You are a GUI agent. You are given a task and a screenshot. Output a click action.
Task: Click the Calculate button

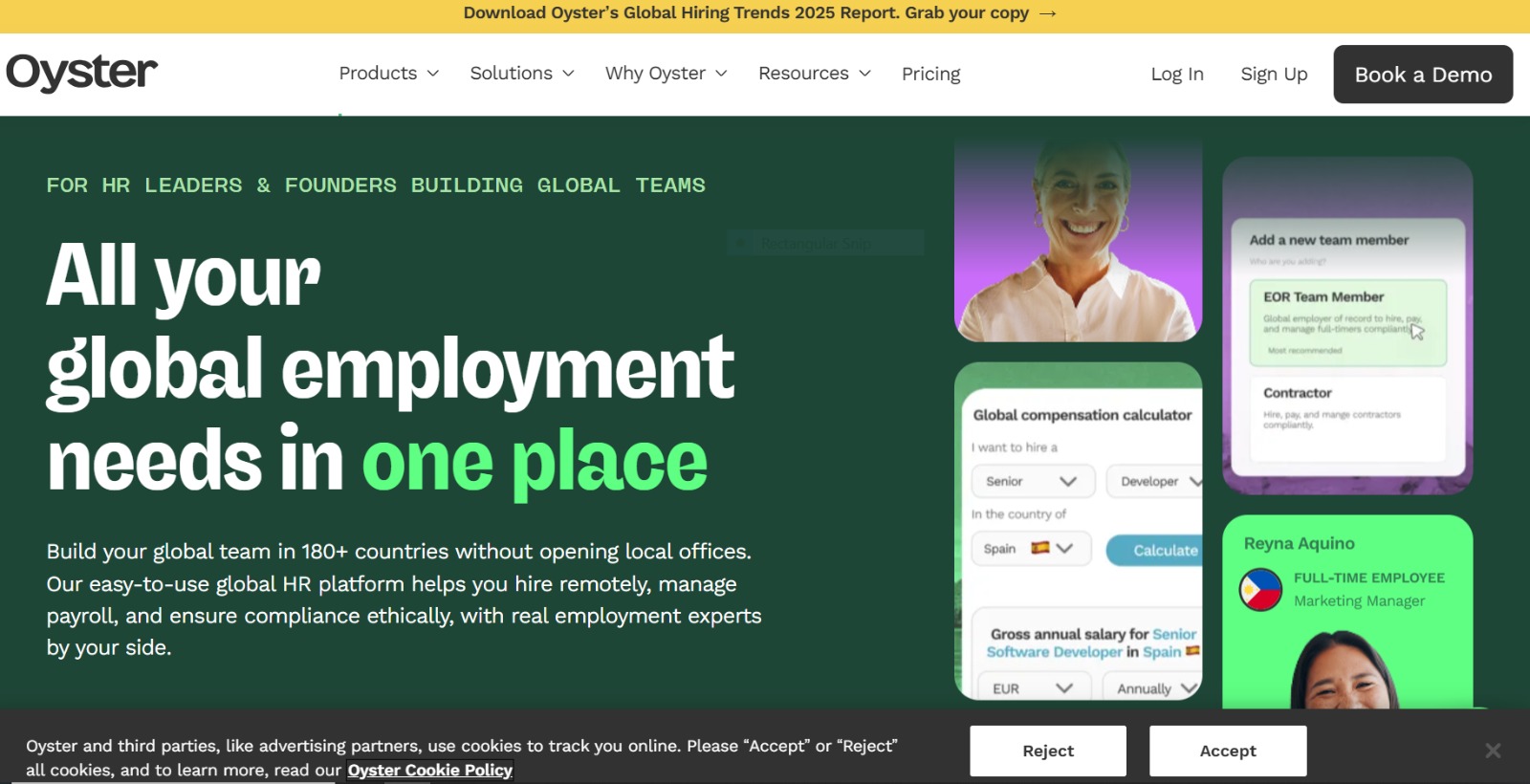(x=1154, y=550)
